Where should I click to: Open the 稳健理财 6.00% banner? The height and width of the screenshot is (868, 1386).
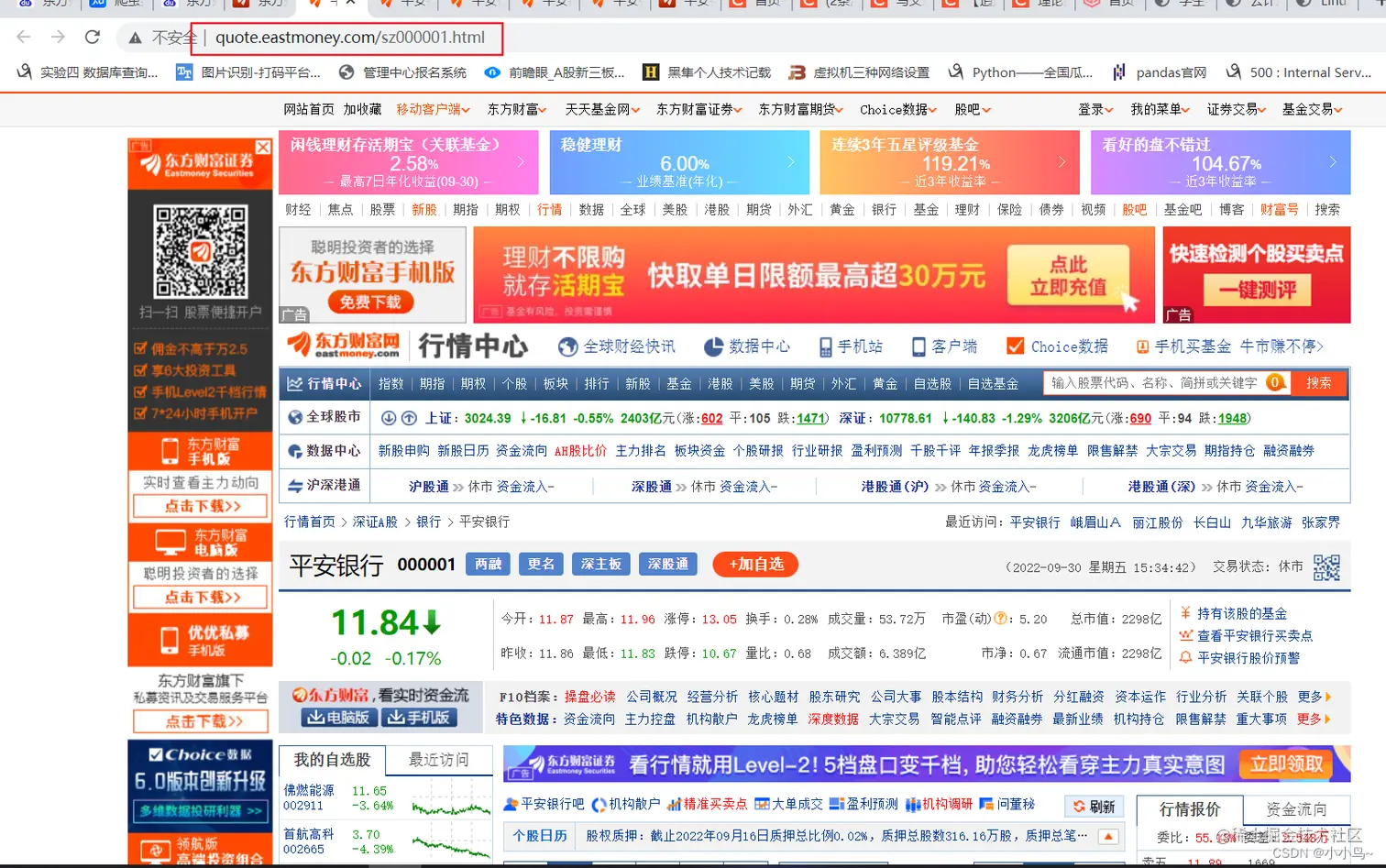click(x=679, y=162)
